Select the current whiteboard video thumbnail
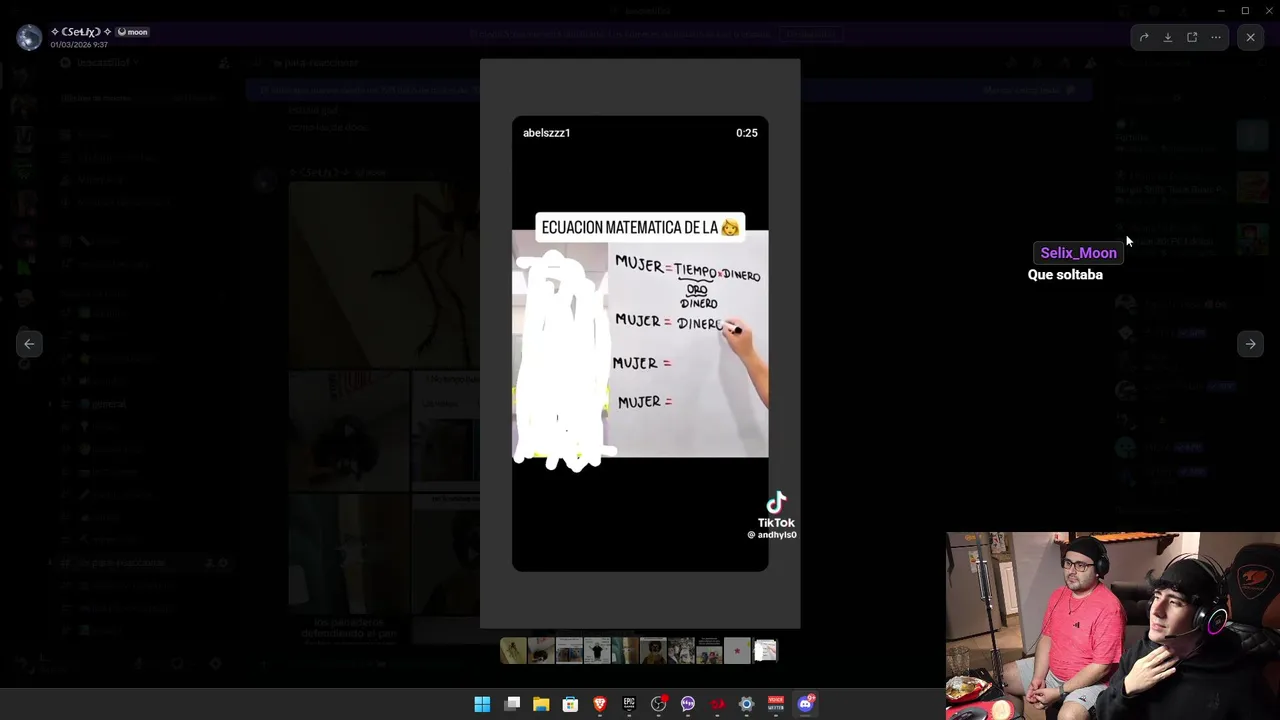1280x720 pixels. pyautogui.click(x=765, y=652)
